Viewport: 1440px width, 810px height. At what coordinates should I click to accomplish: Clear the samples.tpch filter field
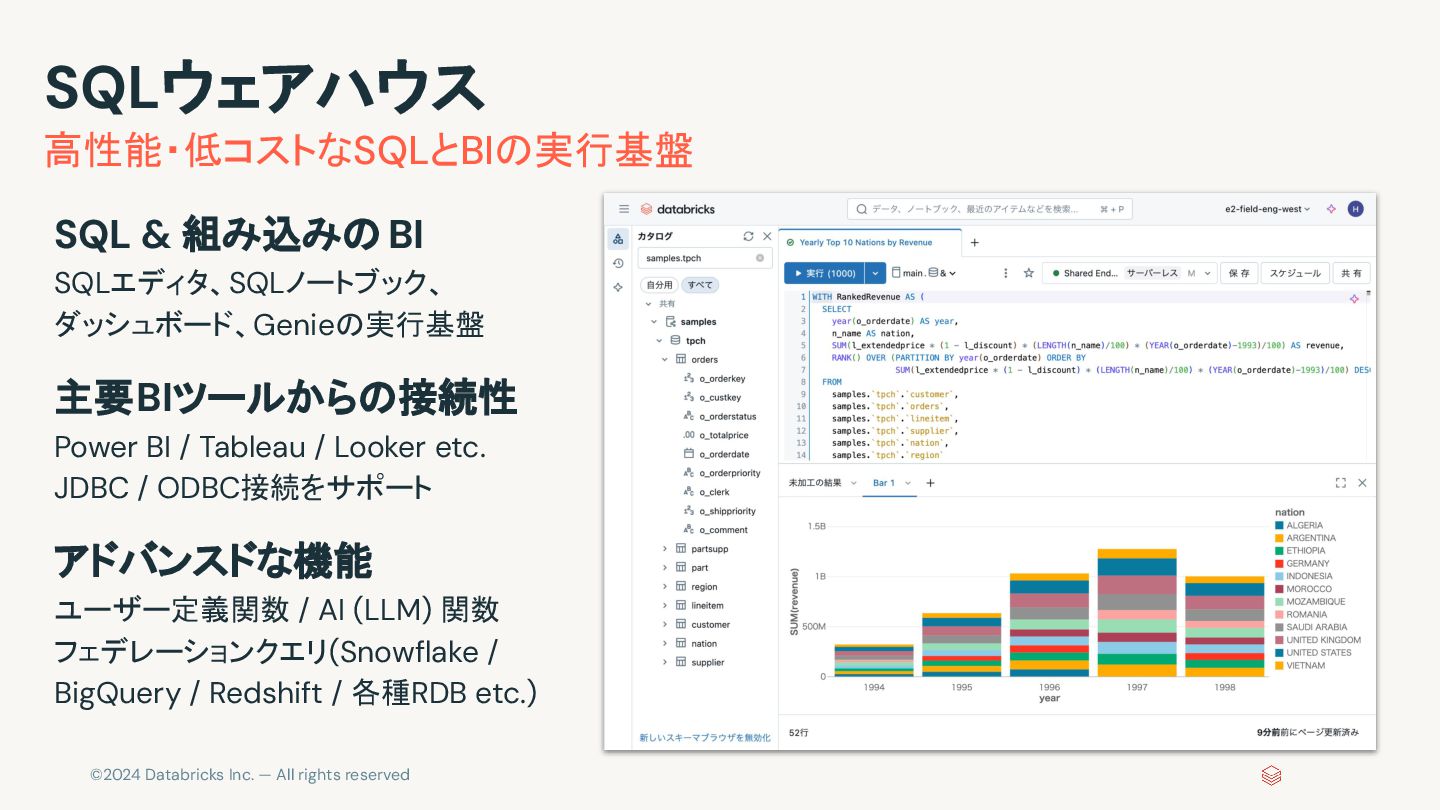[x=760, y=258]
